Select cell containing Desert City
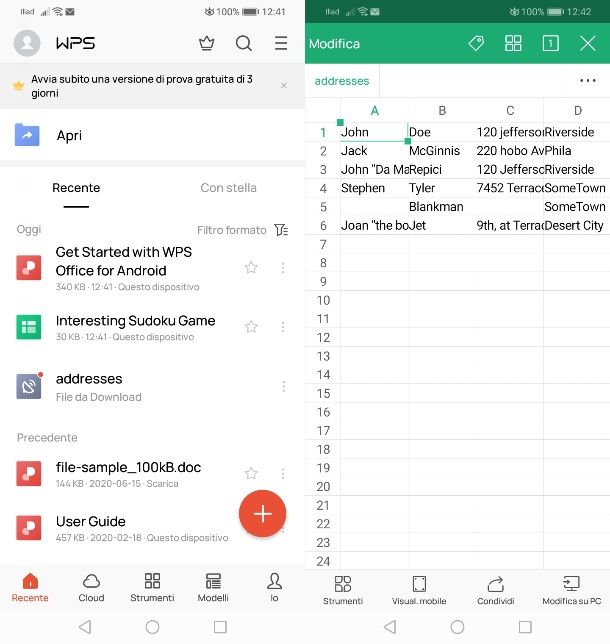 point(577,225)
